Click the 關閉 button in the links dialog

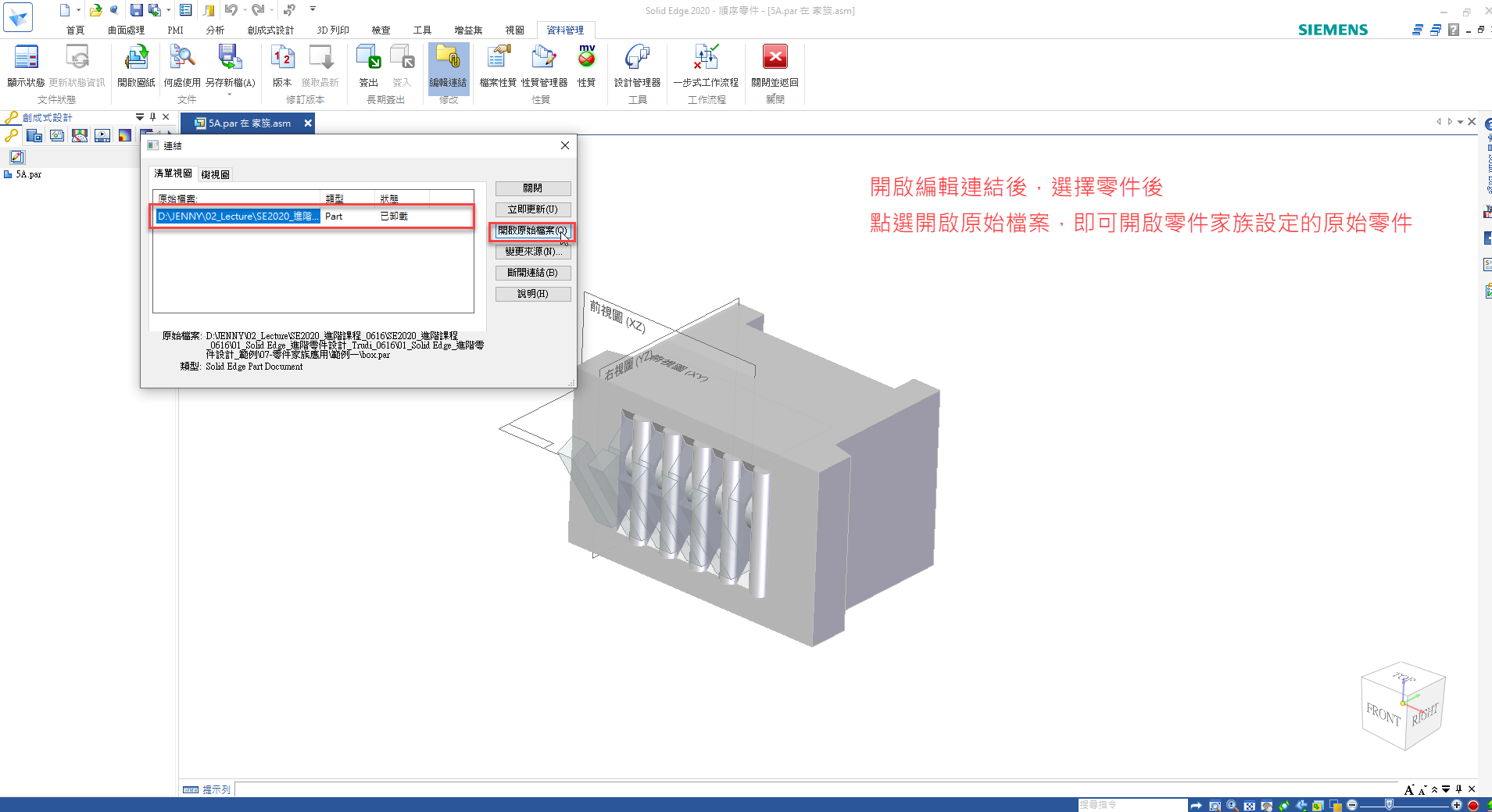[533, 188]
